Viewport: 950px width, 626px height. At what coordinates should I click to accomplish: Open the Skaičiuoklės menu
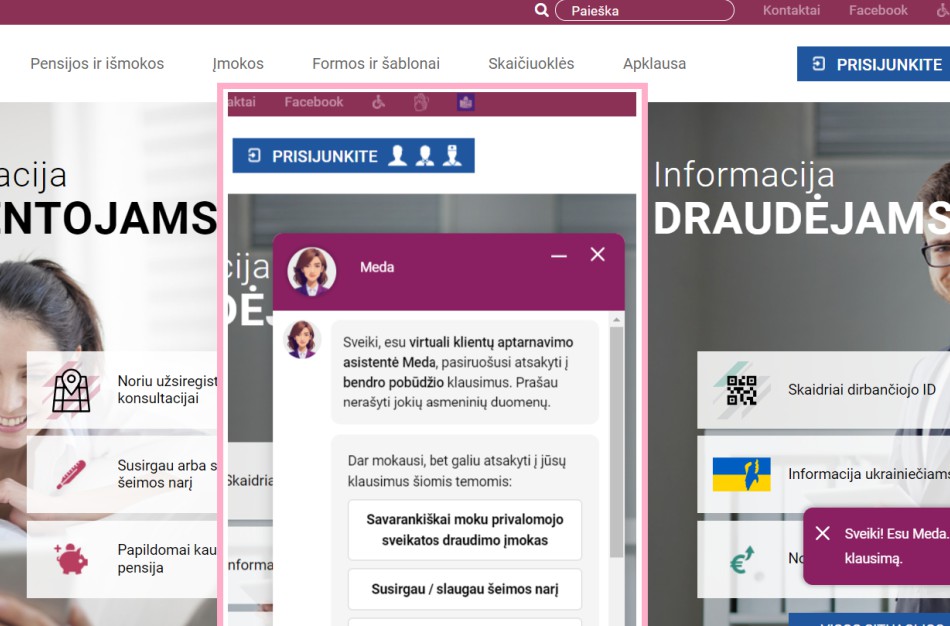click(531, 63)
